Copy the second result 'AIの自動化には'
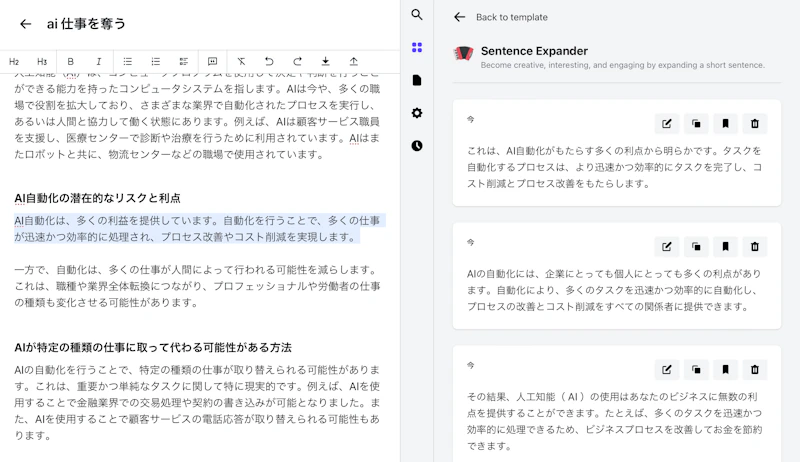 [696, 247]
